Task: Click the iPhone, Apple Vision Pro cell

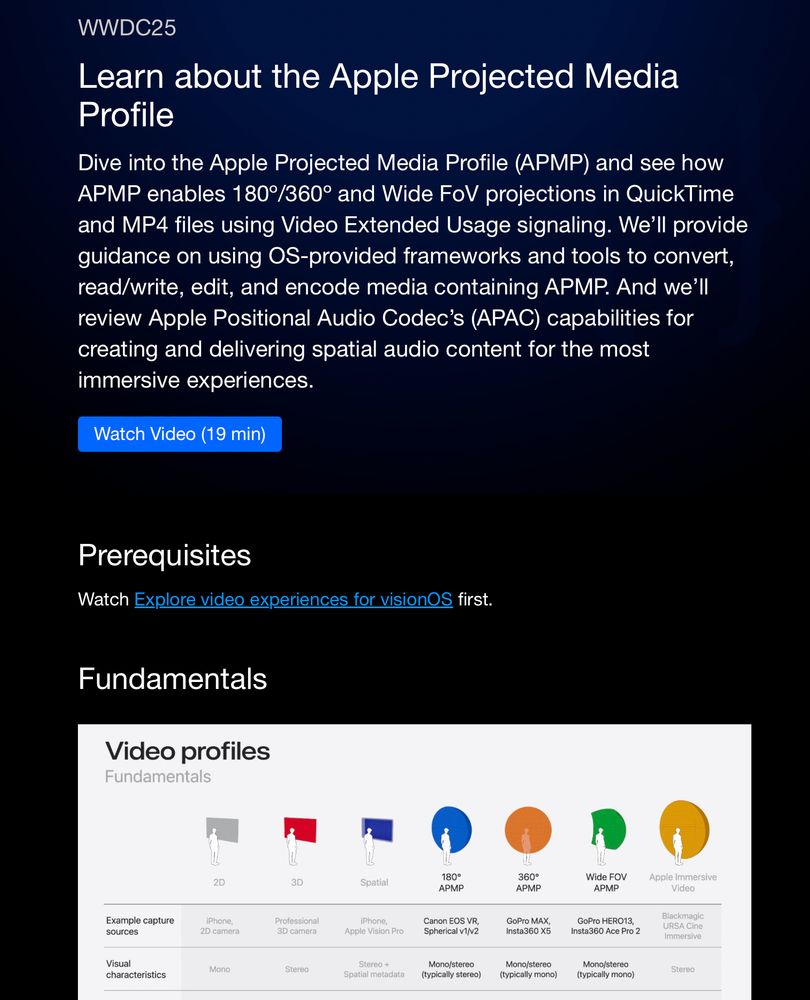Action: click(374, 926)
